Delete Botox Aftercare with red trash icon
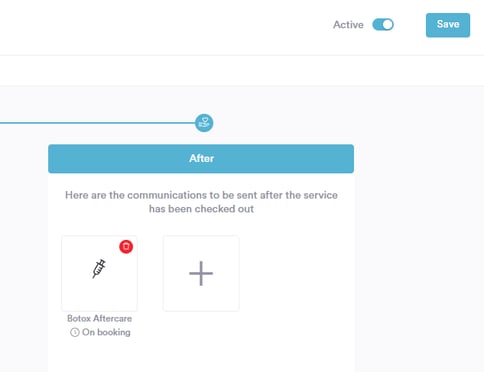 [126, 247]
